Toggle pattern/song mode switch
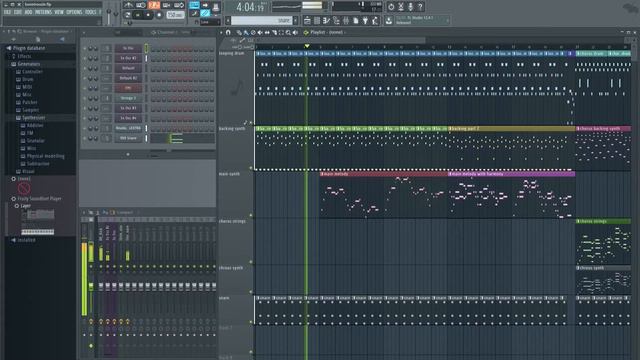 [128, 15]
